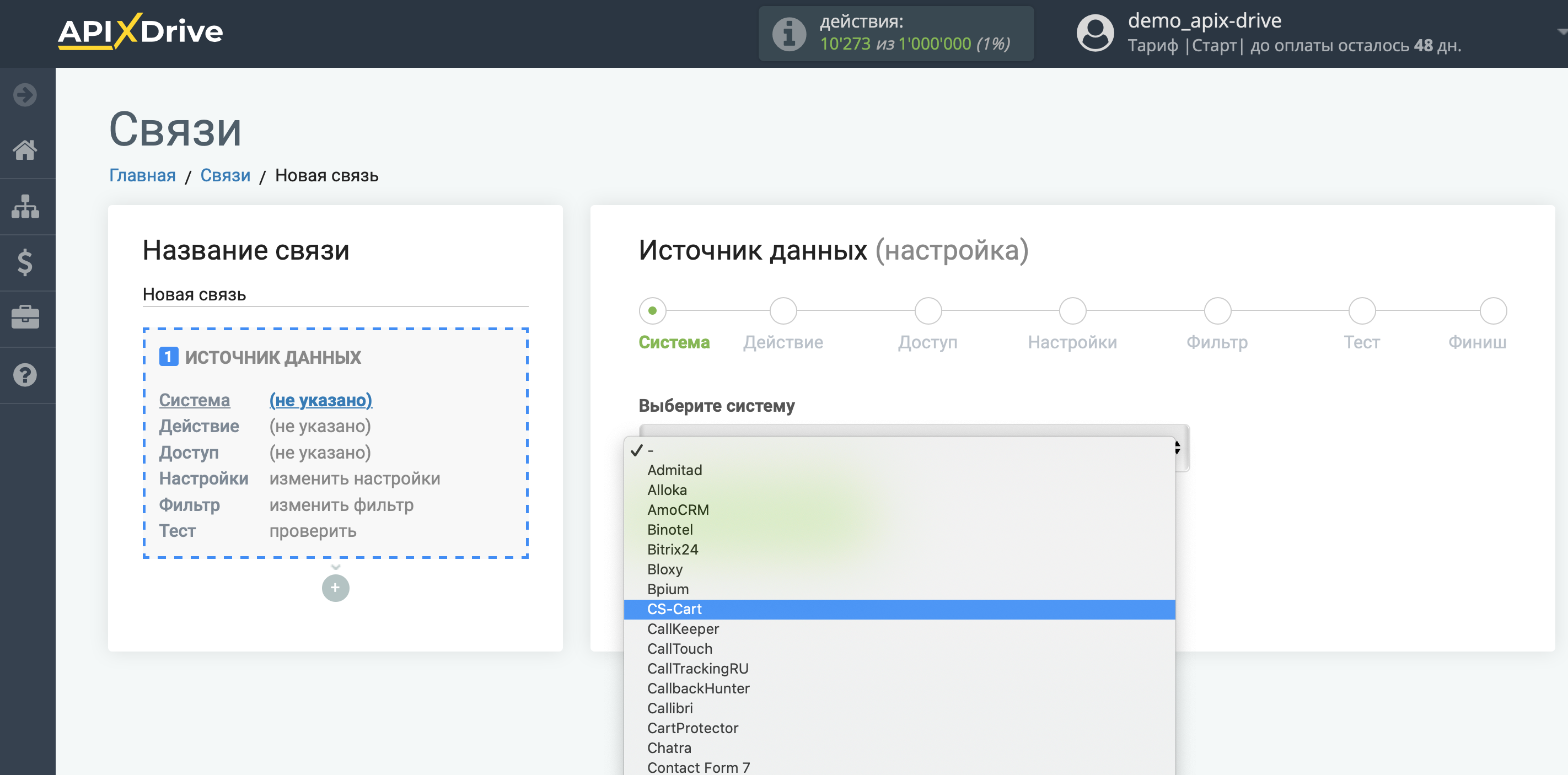
Task: Choose Bpium from the system list
Action: coord(900,589)
